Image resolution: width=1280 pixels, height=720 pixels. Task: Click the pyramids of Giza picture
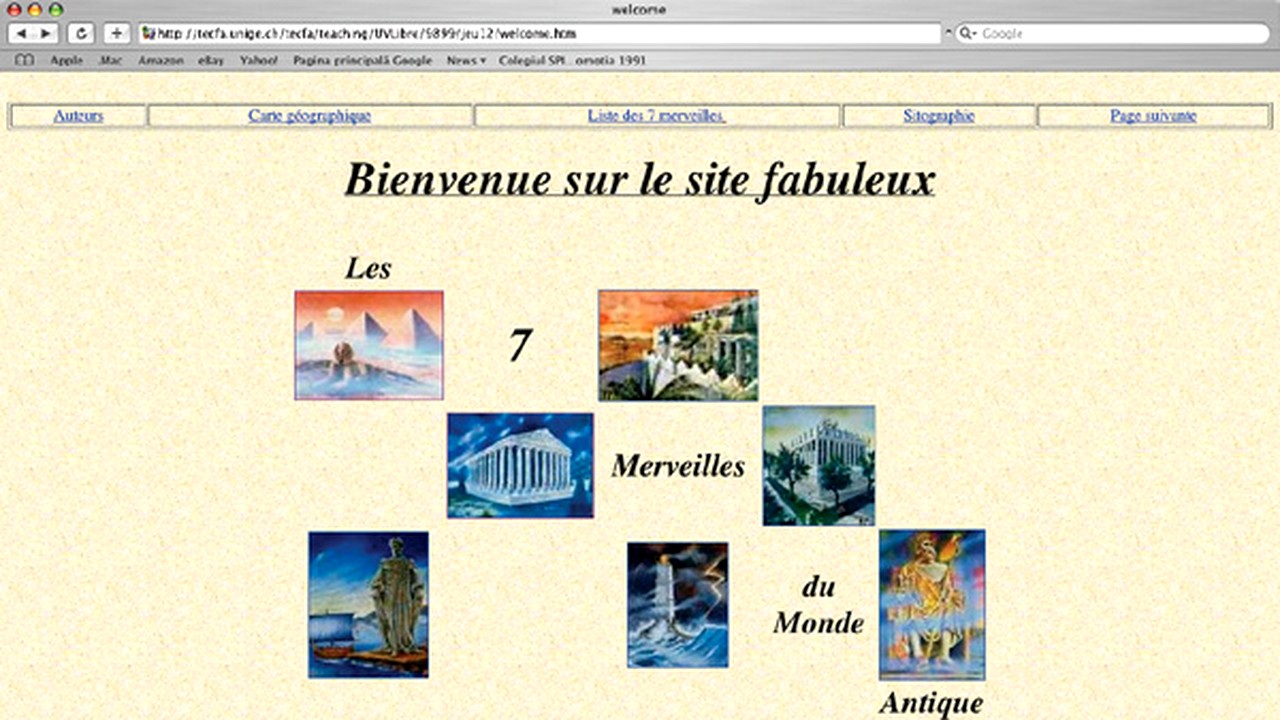tap(369, 345)
